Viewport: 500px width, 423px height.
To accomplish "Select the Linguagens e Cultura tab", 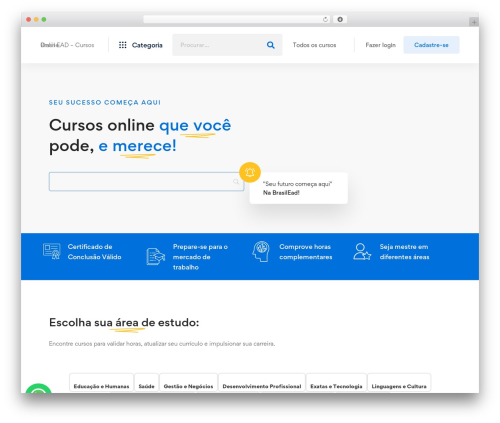I will [x=399, y=383].
